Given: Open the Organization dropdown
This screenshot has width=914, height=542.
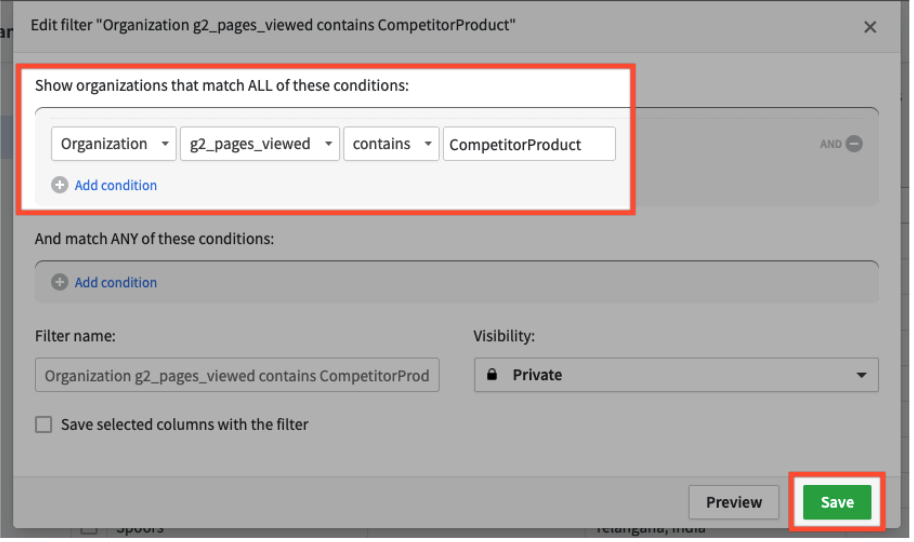Looking at the screenshot, I should pos(113,144).
